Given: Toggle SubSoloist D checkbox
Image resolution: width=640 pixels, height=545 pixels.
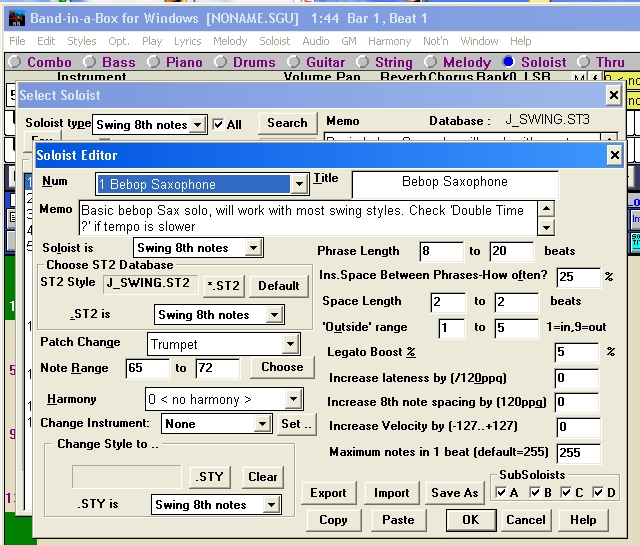Looking at the screenshot, I should pos(598,492).
